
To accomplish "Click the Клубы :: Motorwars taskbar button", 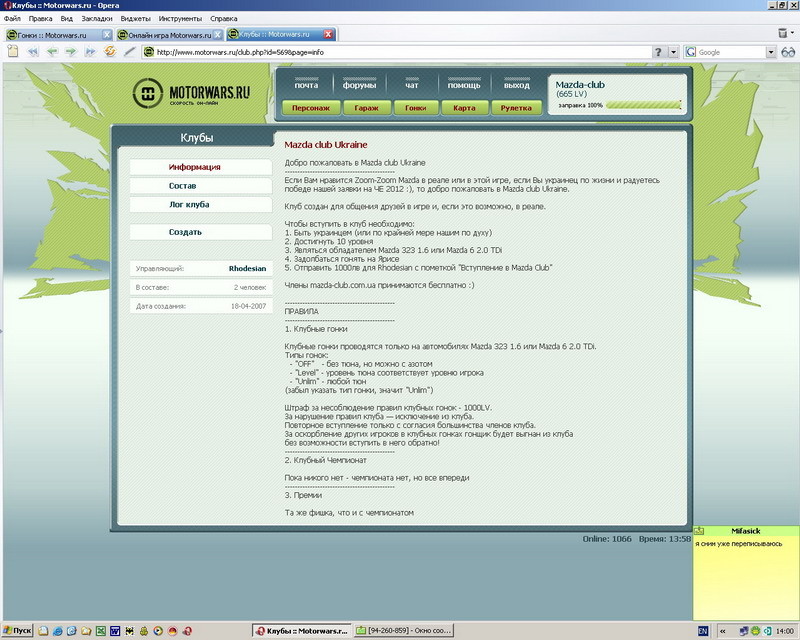I will pyautogui.click(x=302, y=631).
